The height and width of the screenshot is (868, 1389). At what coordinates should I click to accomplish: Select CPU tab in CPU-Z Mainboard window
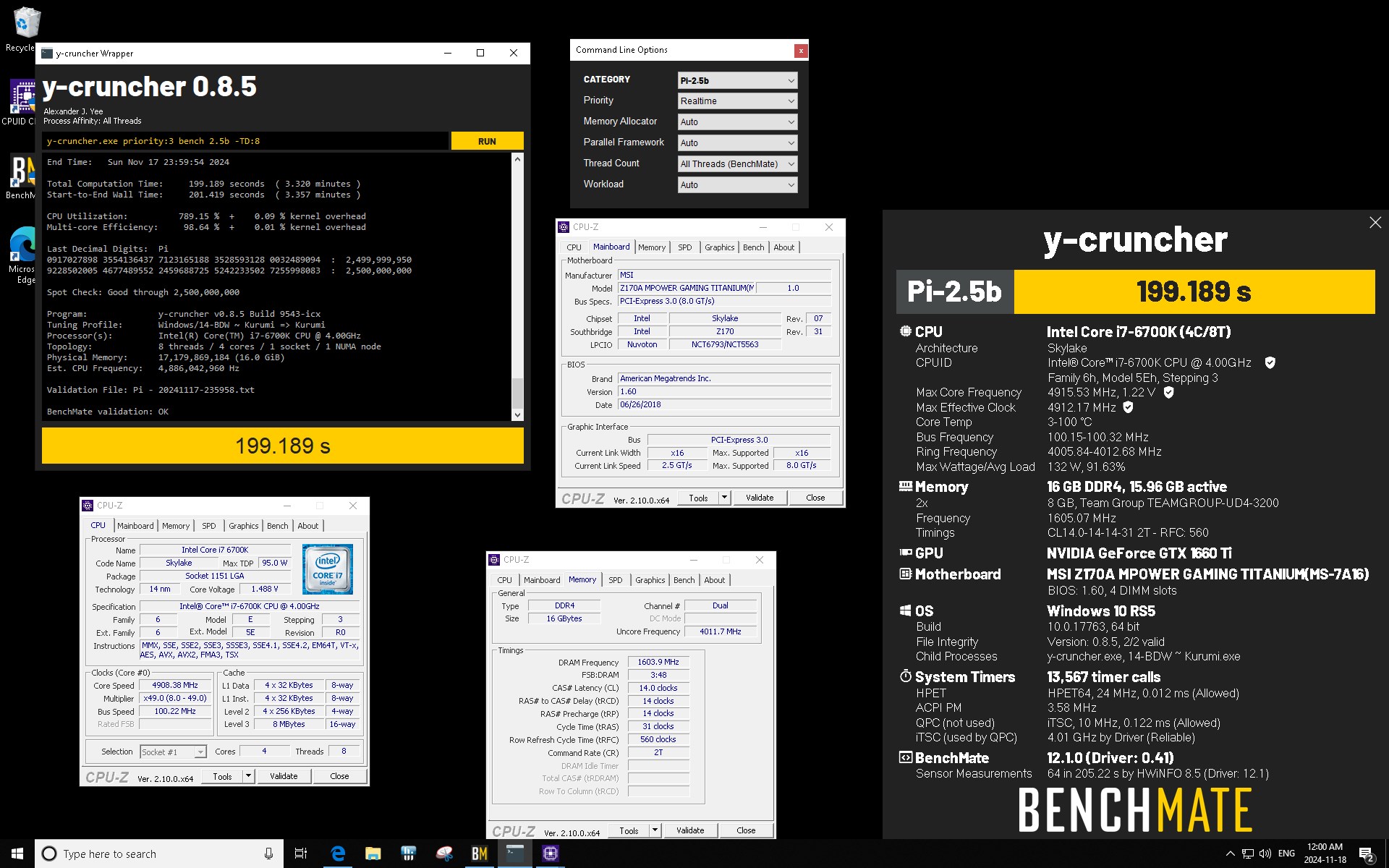[x=574, y=247]
